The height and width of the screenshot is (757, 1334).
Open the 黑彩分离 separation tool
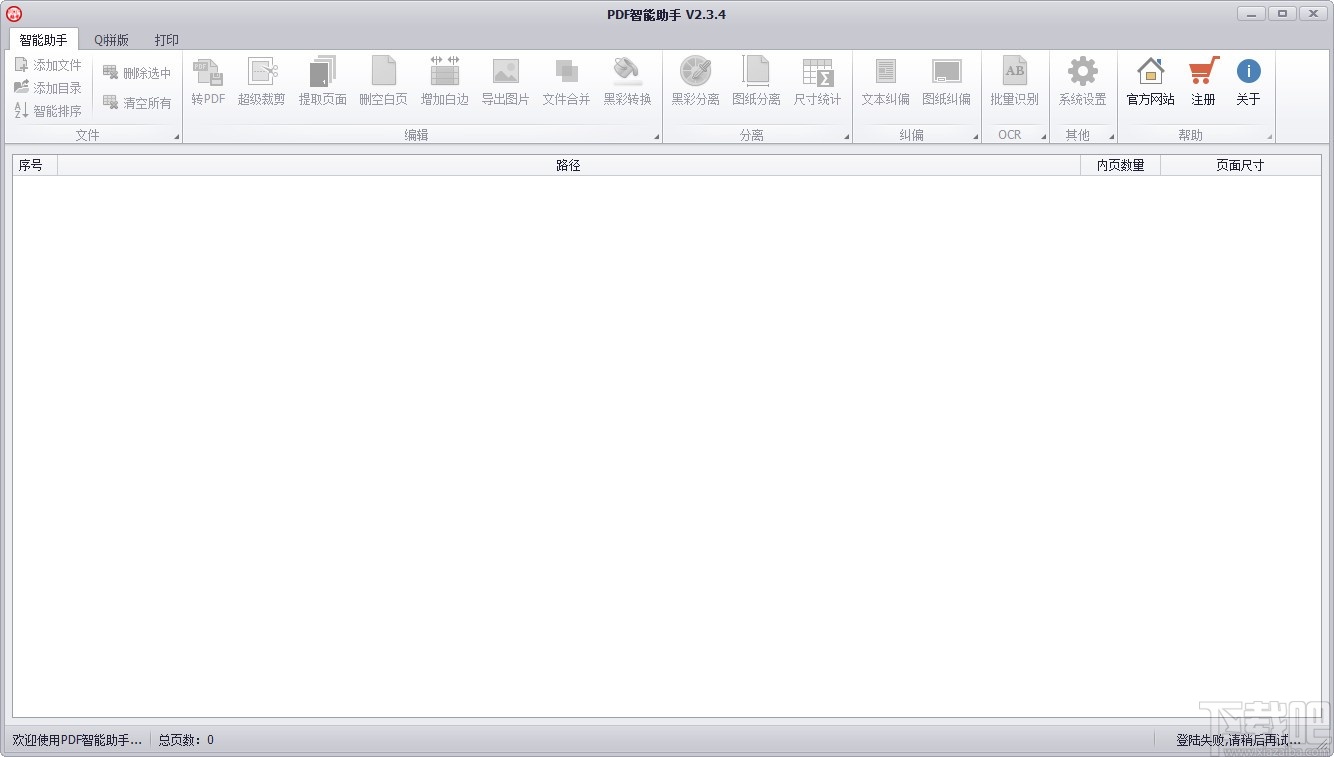pyautogui.click(x=695, y=82)
